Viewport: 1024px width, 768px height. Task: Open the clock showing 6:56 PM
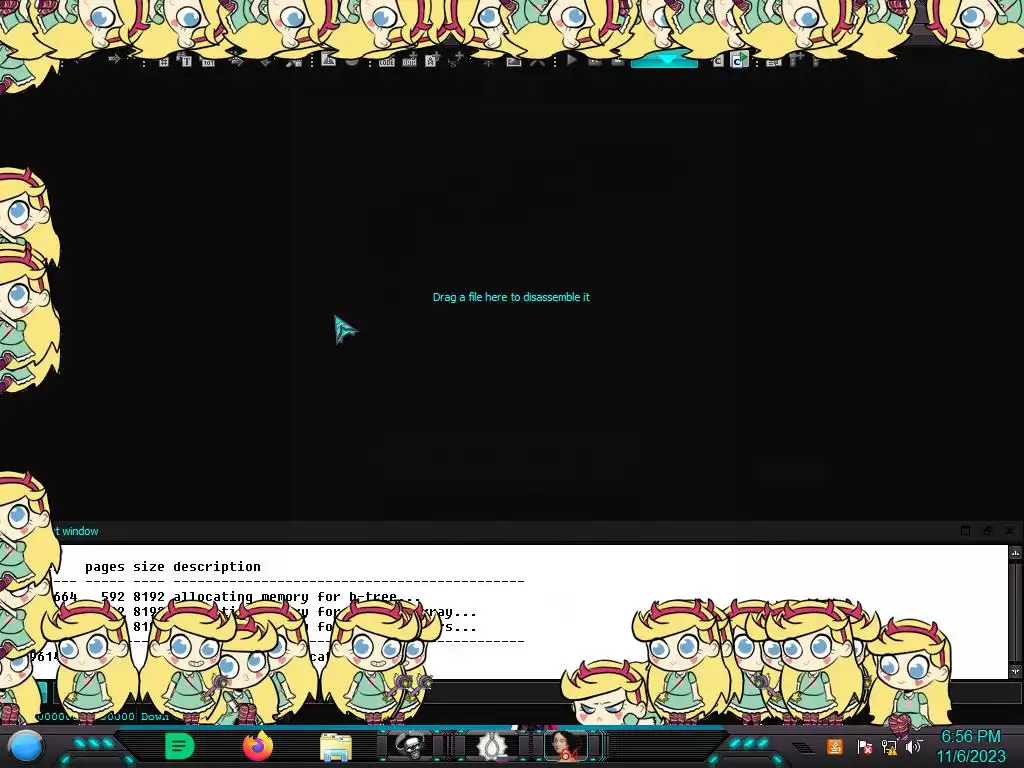(970, 746)
